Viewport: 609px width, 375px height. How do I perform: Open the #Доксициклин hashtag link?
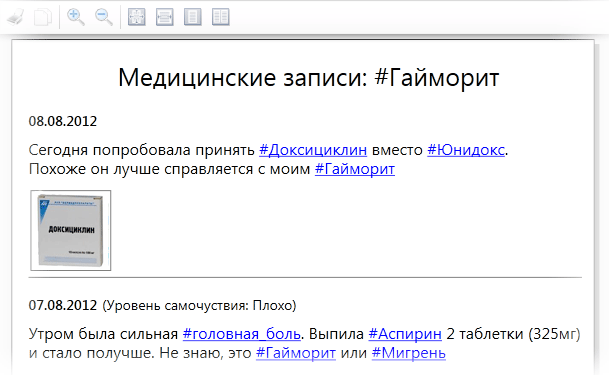(313, 150)
